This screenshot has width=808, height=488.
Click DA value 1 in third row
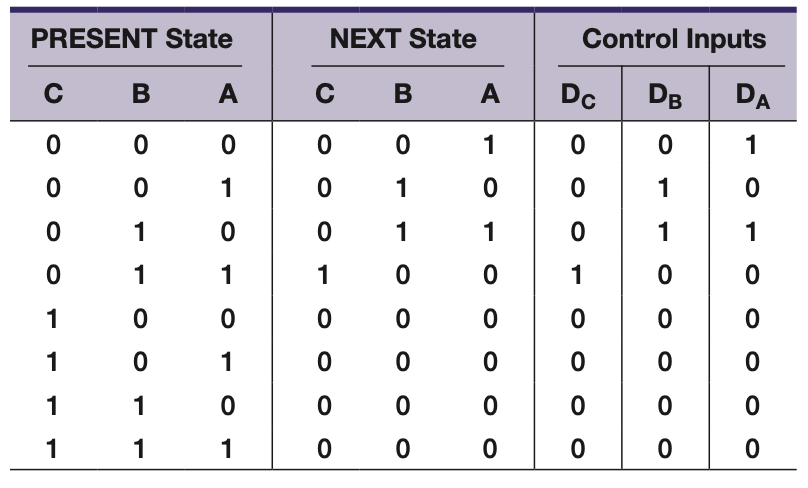[751, 231]
